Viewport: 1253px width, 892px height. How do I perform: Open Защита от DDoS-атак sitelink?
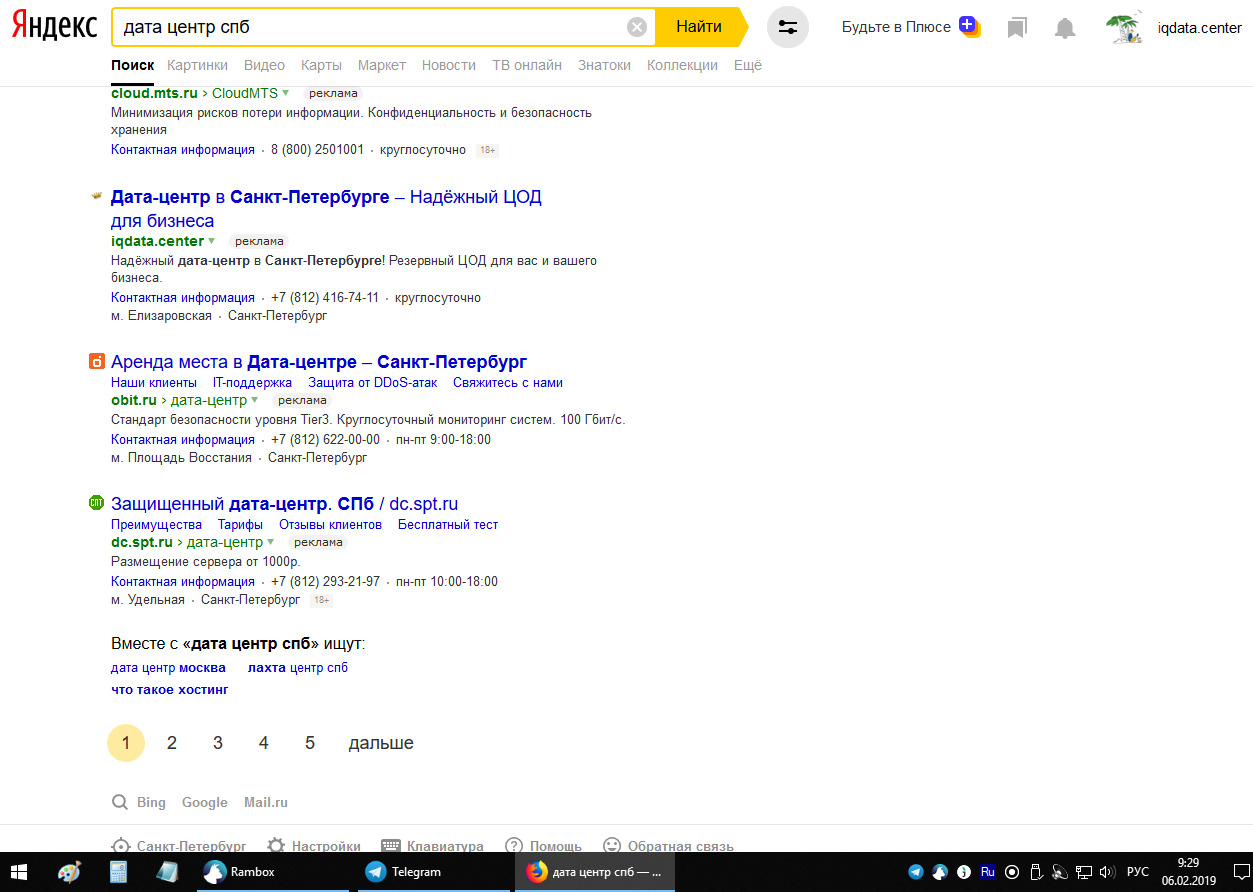pyautogui.click(x=372, y=382)
